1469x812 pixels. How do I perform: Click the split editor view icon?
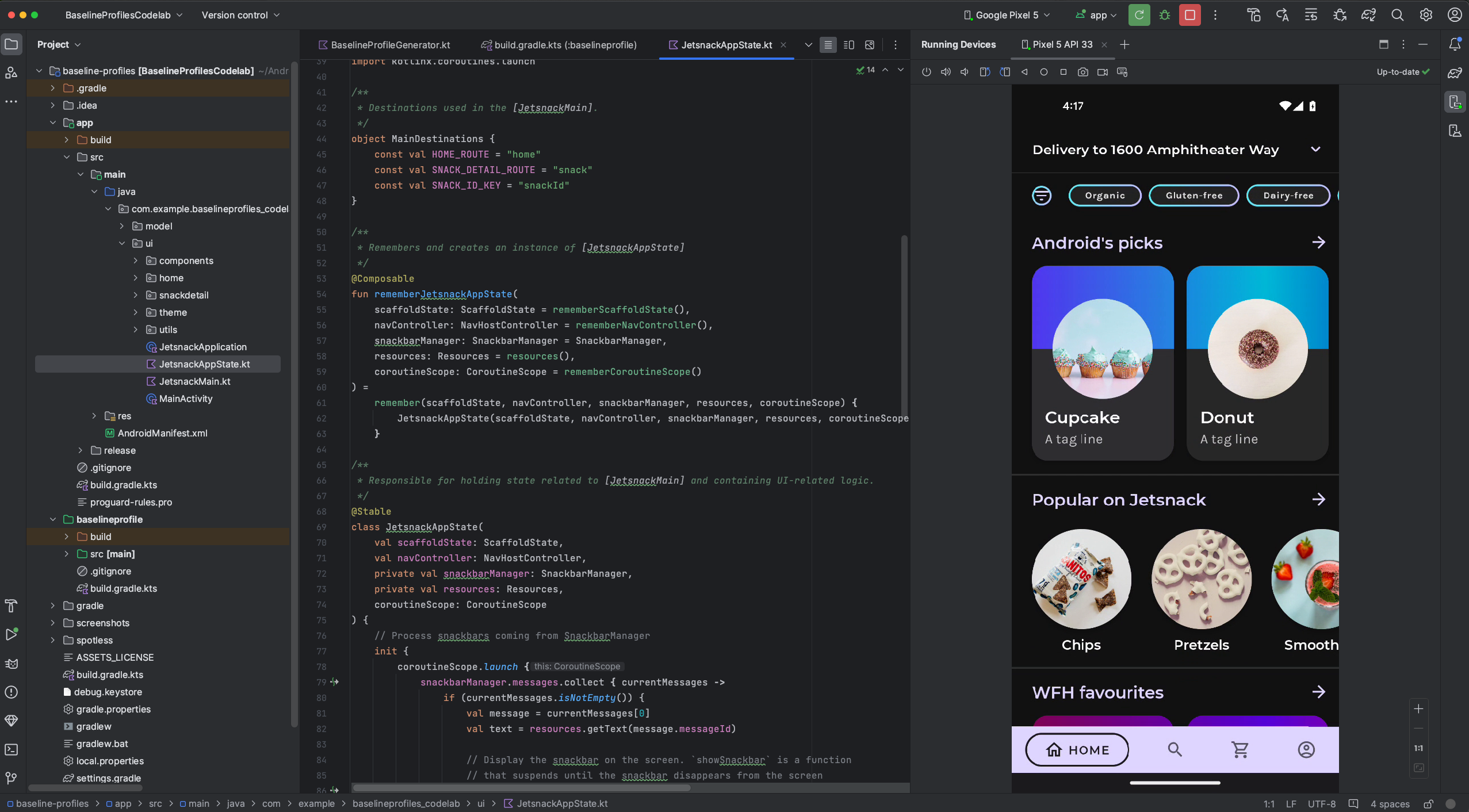click(849, 45)
